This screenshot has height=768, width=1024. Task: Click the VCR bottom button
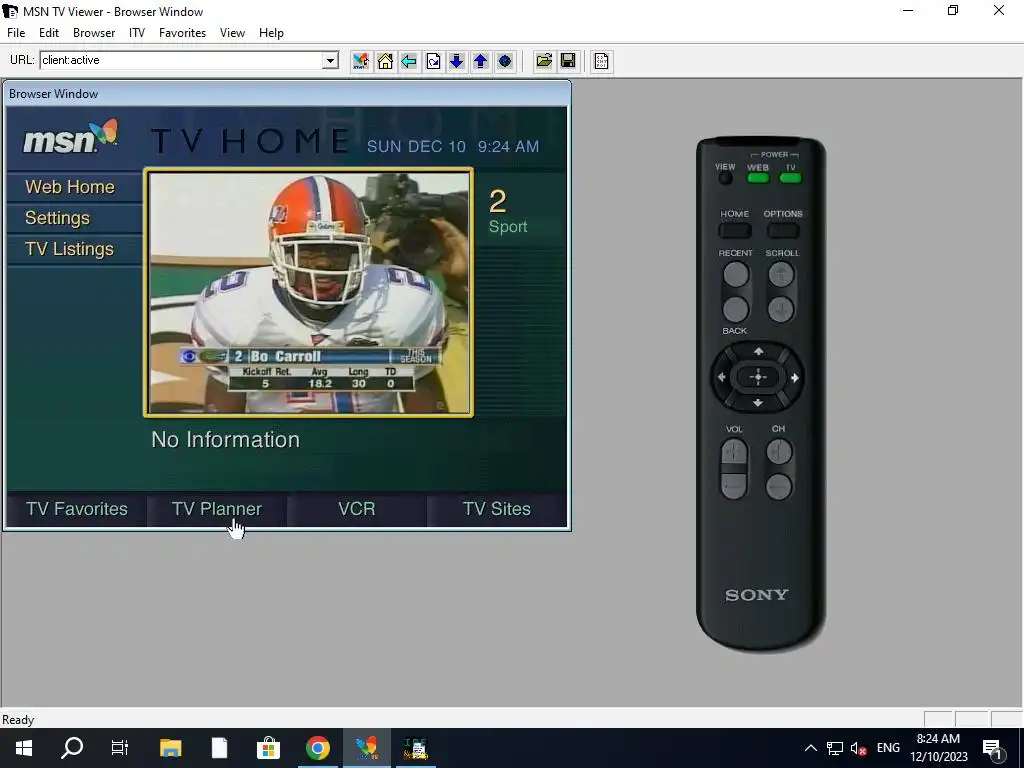[357, 509]
